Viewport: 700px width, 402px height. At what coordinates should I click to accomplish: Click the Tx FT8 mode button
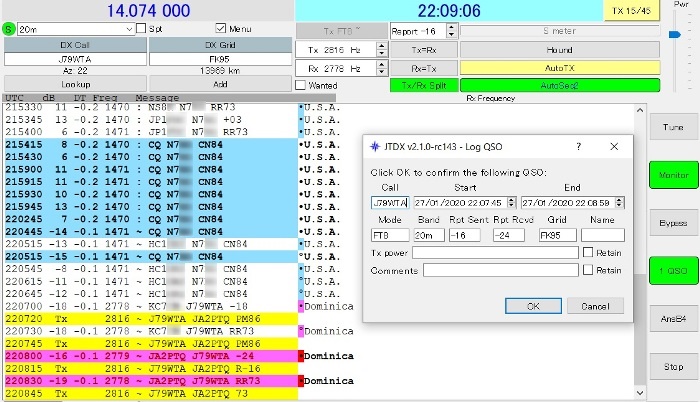[x=342, y=31]
